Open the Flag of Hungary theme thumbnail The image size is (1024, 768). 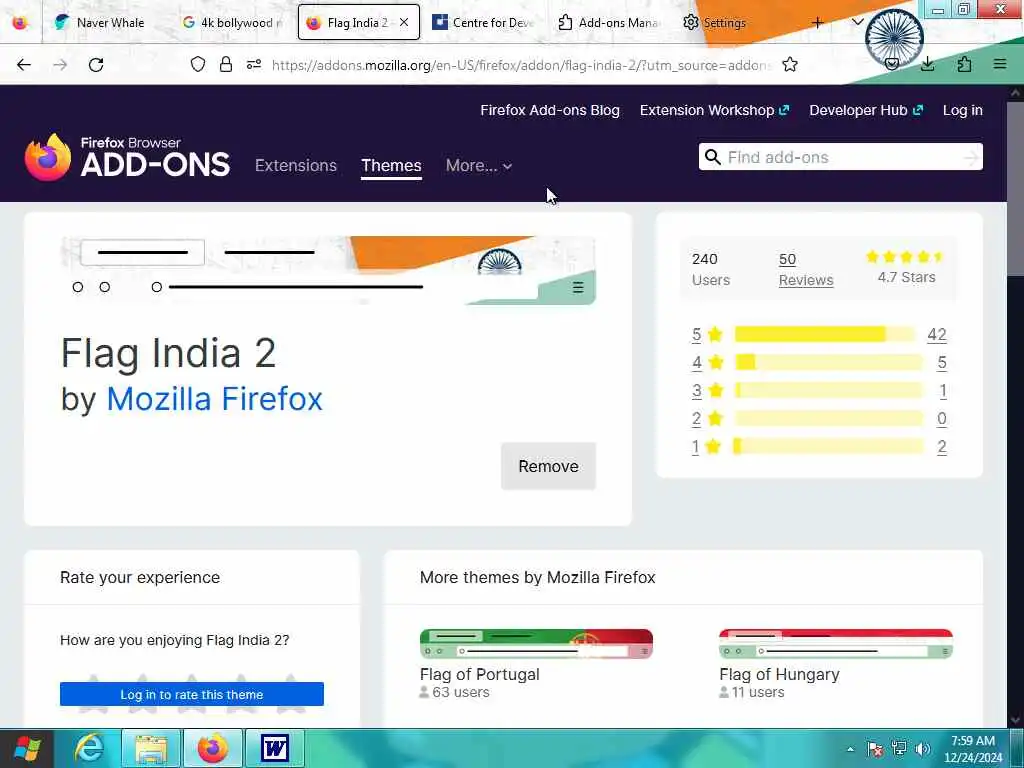[x=836, y=644]
